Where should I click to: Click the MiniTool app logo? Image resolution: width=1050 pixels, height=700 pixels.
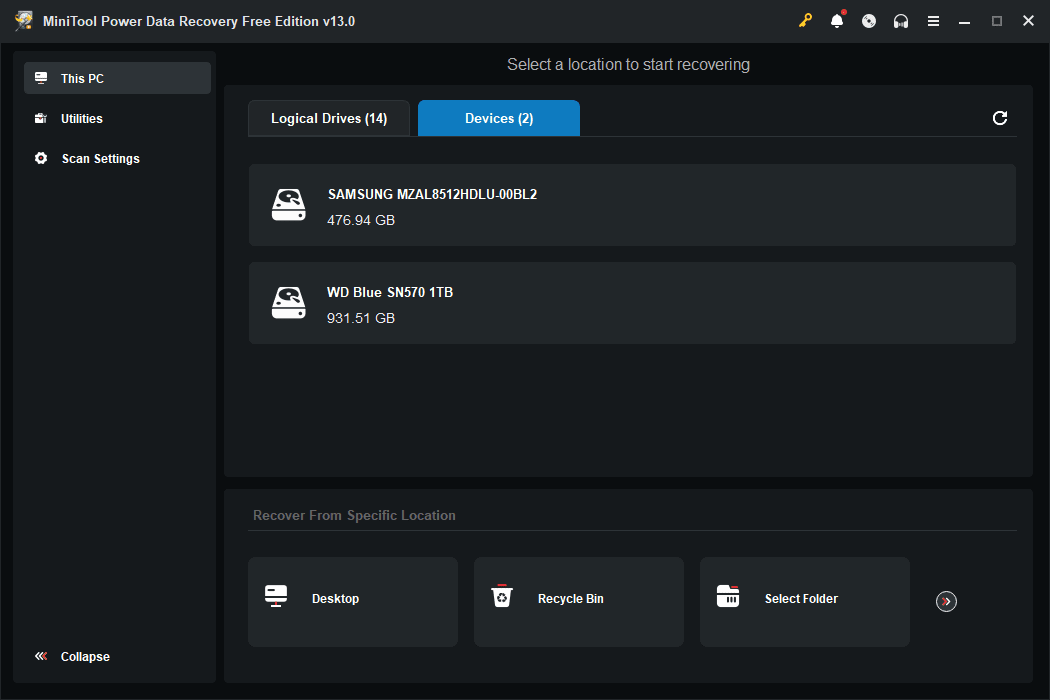pyautogui.click(x=23, y=21)
